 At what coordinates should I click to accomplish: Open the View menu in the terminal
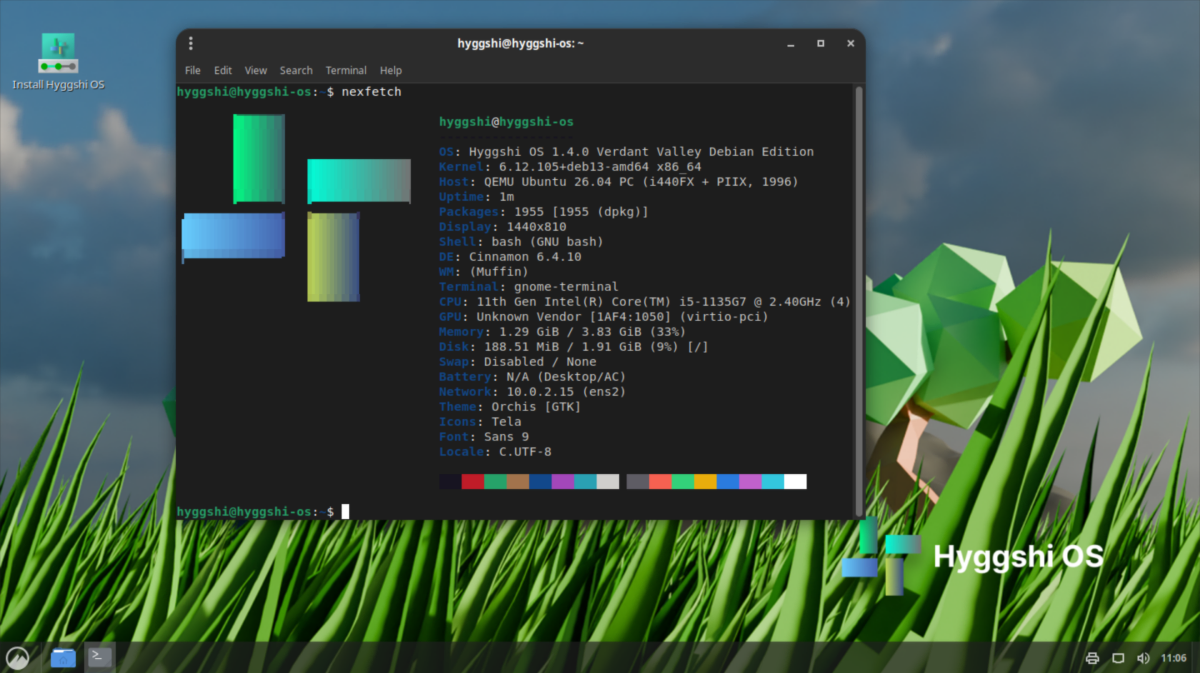coord(256,70)
